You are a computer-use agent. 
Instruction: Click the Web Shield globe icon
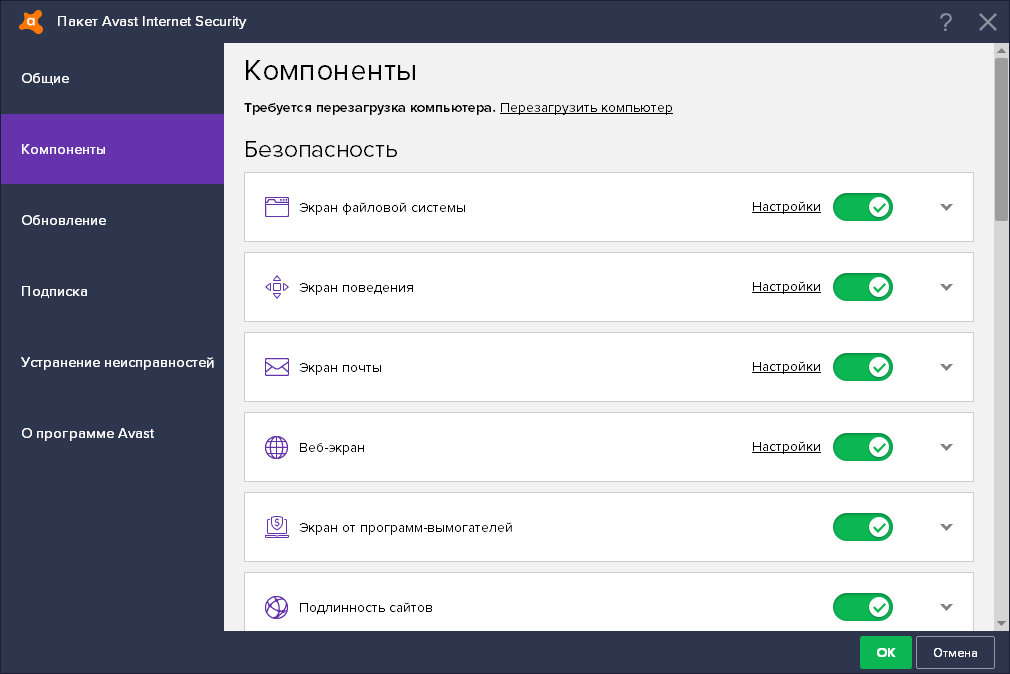tap(277, 447)
